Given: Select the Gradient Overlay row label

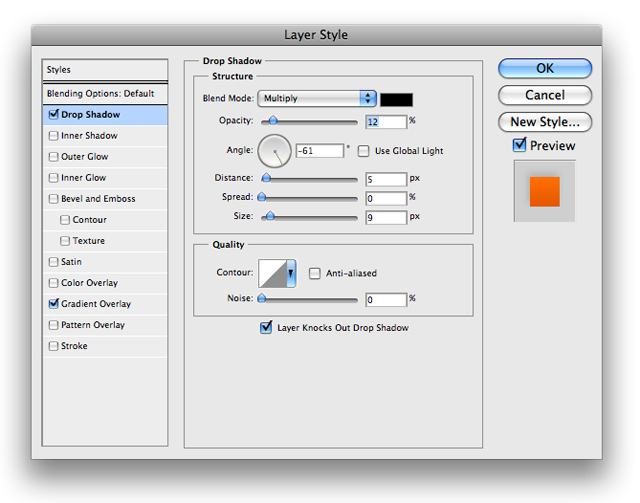Looking at the screenshot, I should [96, 304].
